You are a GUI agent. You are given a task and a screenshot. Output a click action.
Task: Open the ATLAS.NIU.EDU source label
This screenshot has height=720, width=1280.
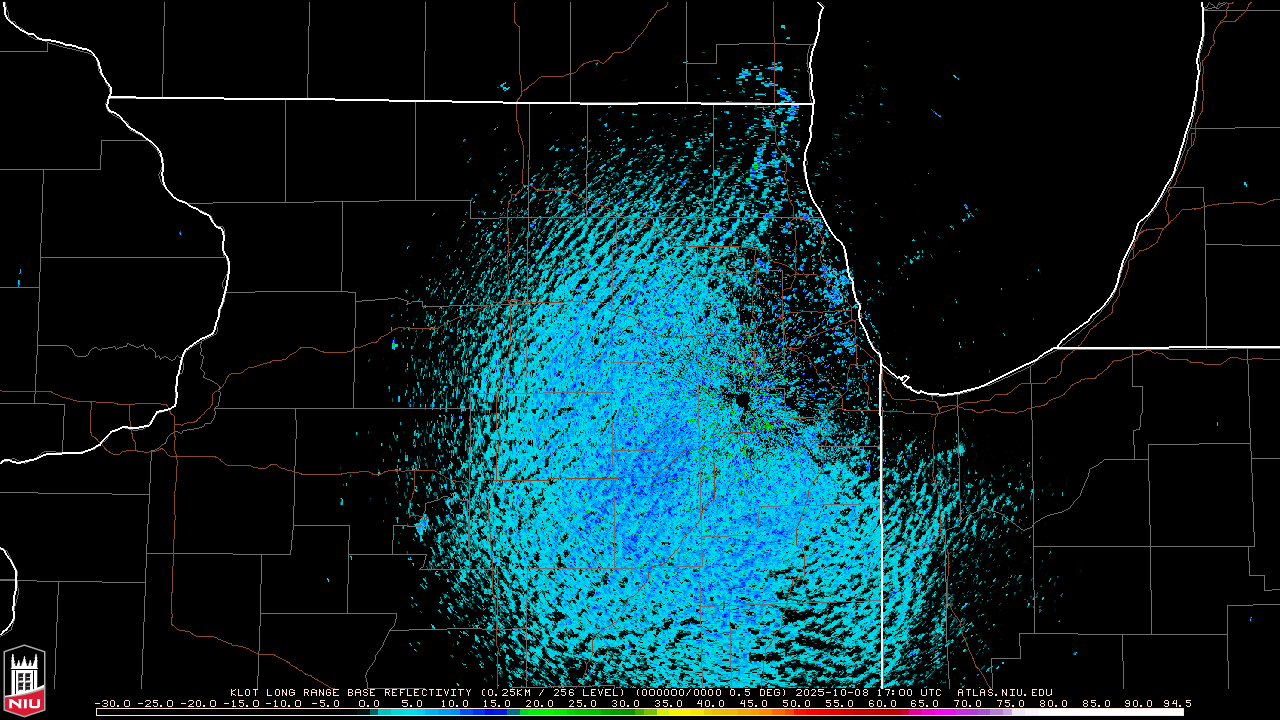(1004, 692)
